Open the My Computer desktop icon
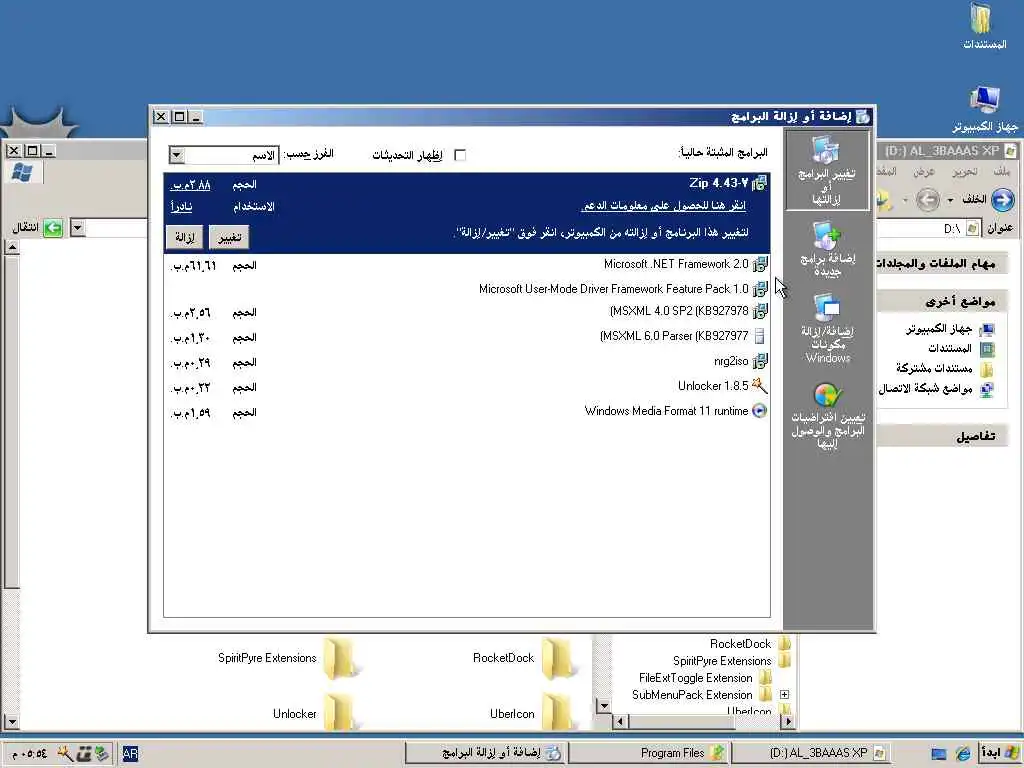The width and height of the screenshot is (1024, 768). coord(984,102)
